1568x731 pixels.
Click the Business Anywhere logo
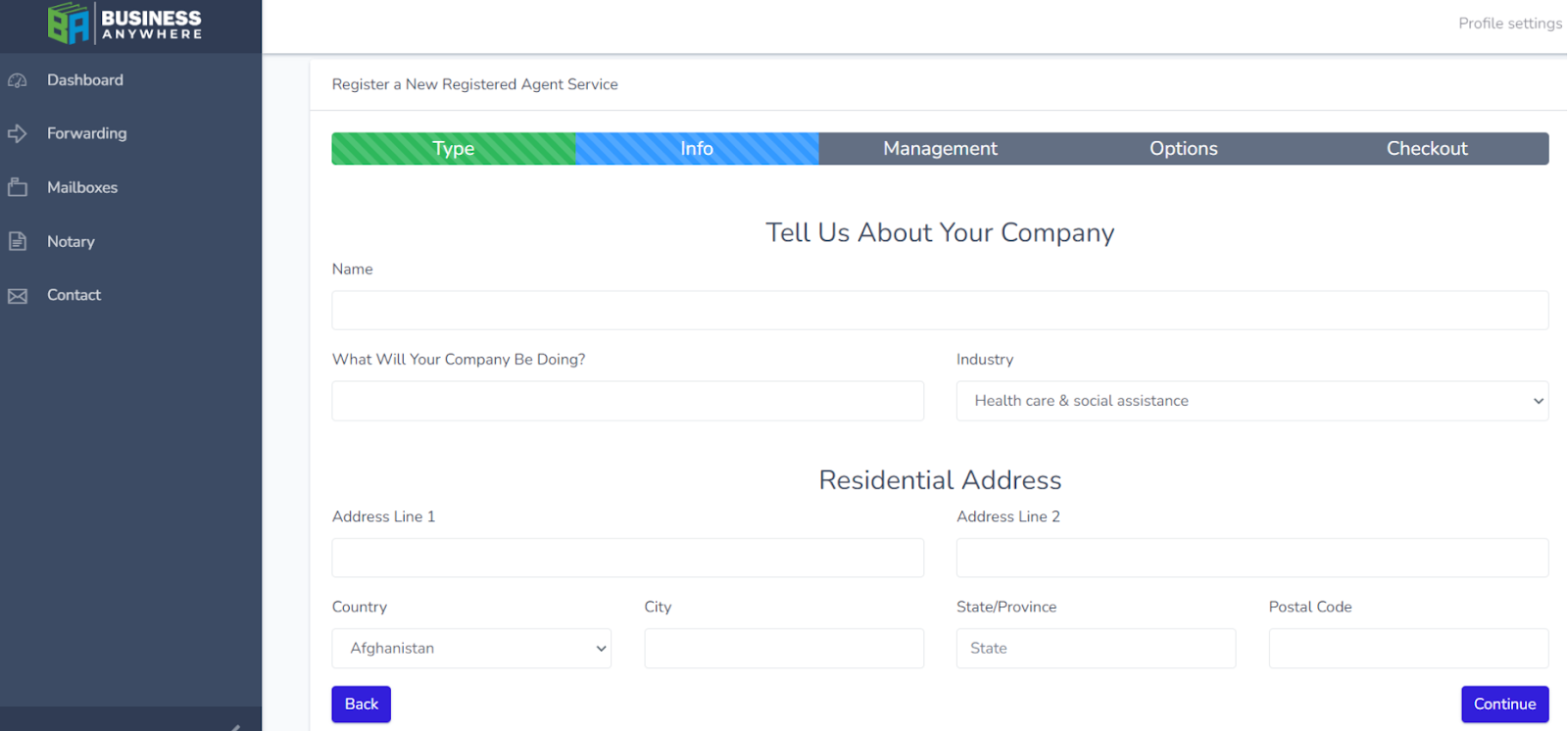pyautogui.click(x=124, y=24)
